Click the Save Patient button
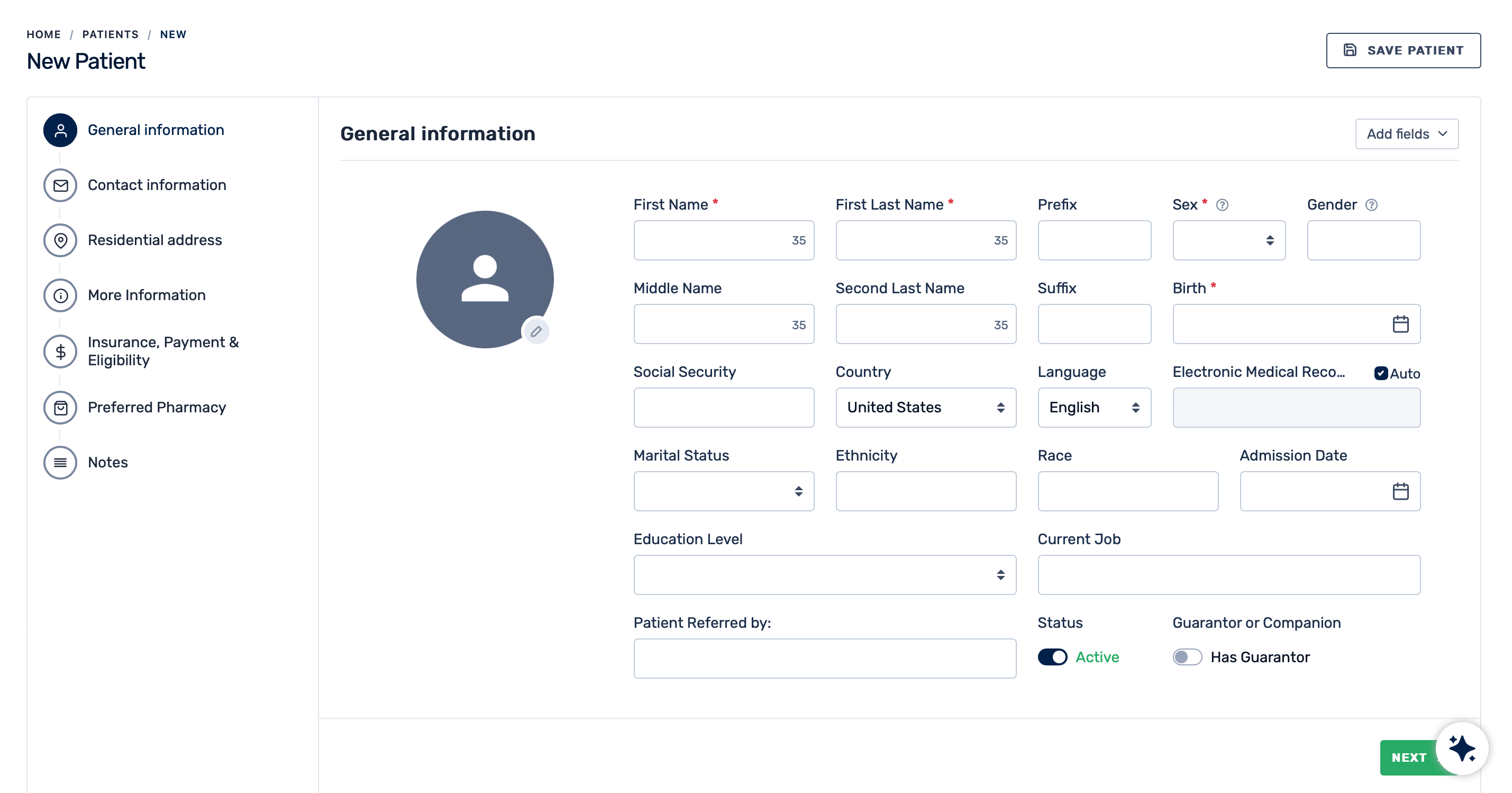 (1403, 50)
